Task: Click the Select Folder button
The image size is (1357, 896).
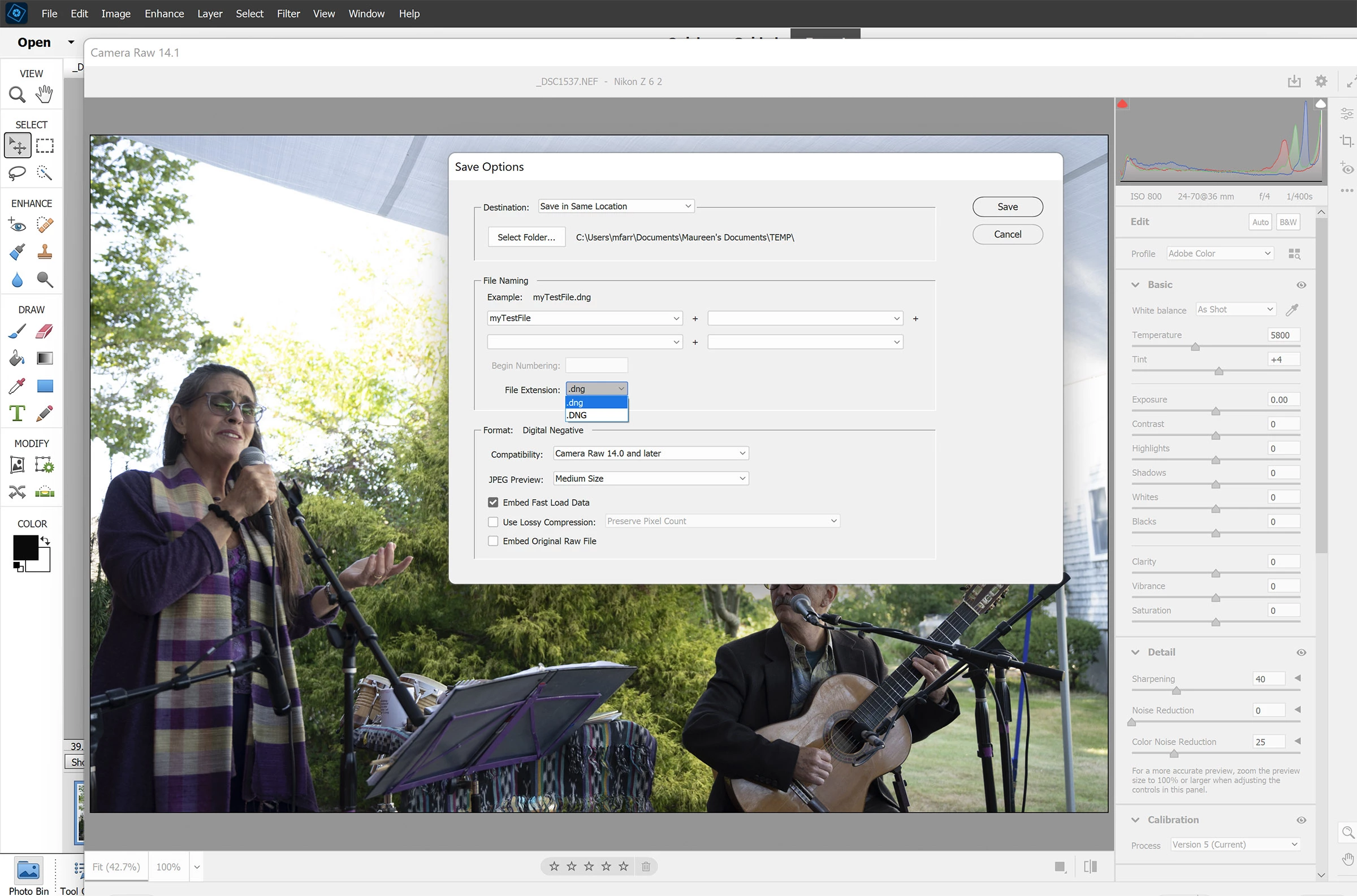Action: tap(526, 237)
